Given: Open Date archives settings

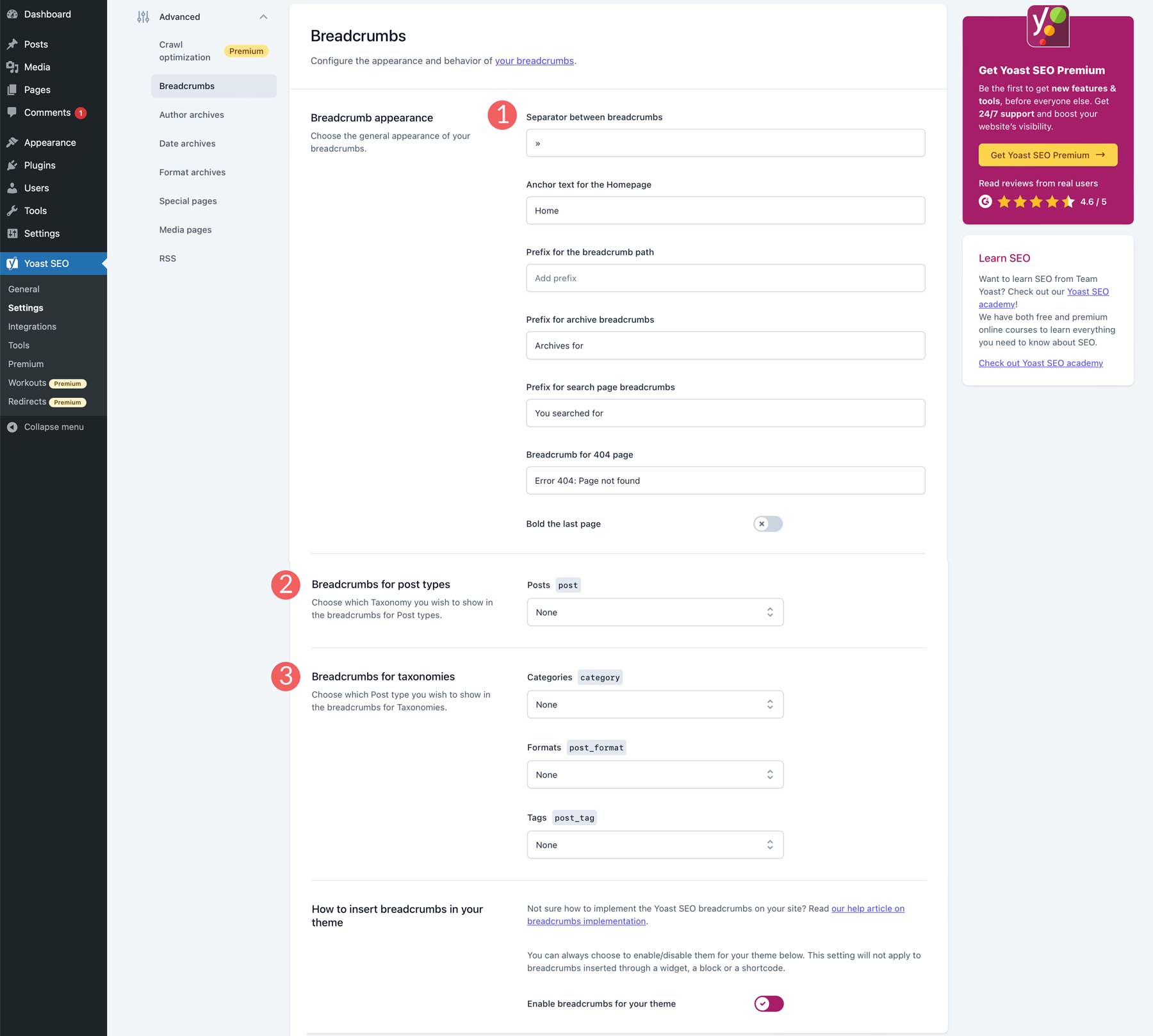Looking at the screenshot, I should [187, 144].
